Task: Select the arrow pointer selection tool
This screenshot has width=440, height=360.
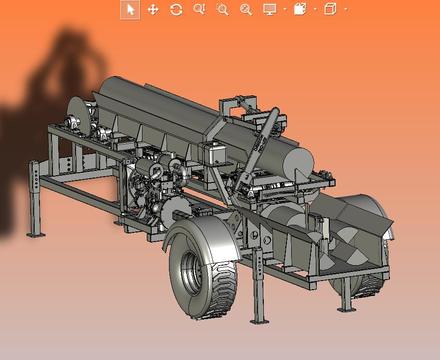Action: 130,10
